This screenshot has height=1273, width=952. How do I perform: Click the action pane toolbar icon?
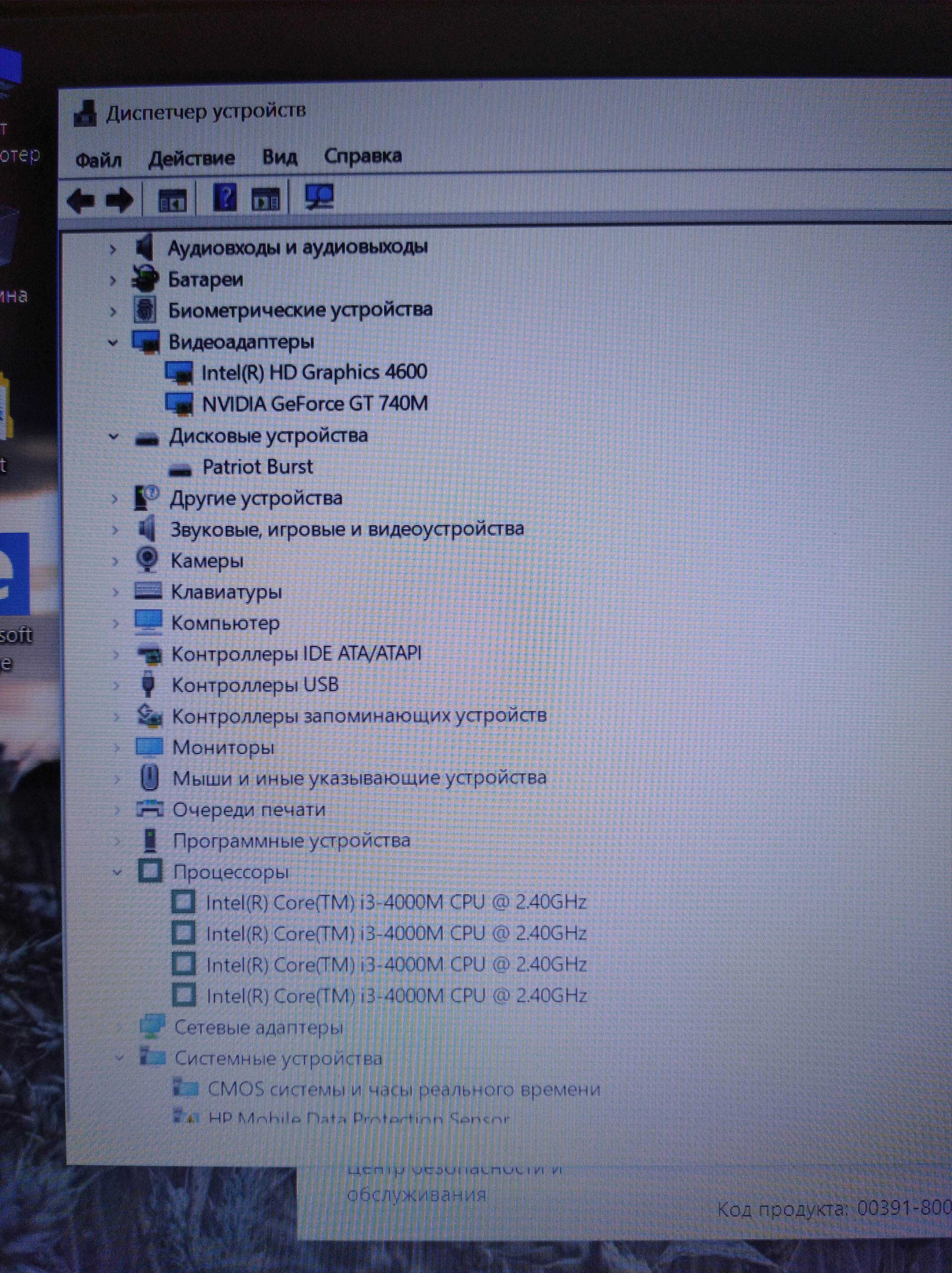265,200
